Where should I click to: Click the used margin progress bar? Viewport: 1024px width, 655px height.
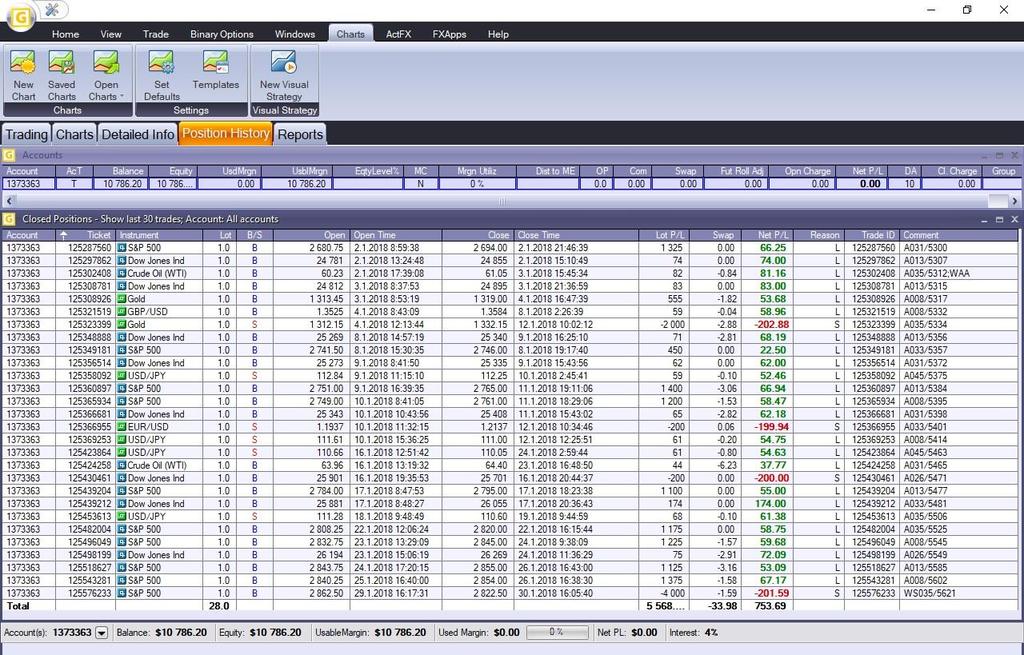tap(556, 632)
